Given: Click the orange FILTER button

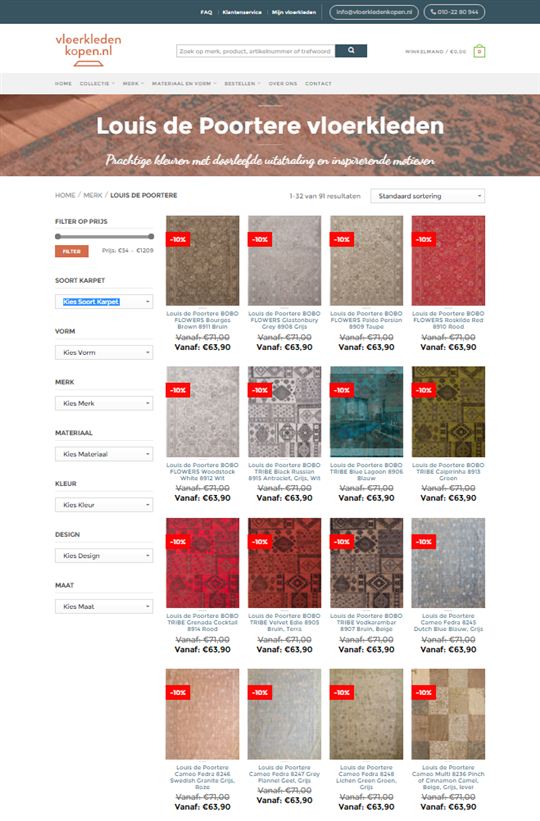Looking at the screenshot, I should tap(72, 251).
